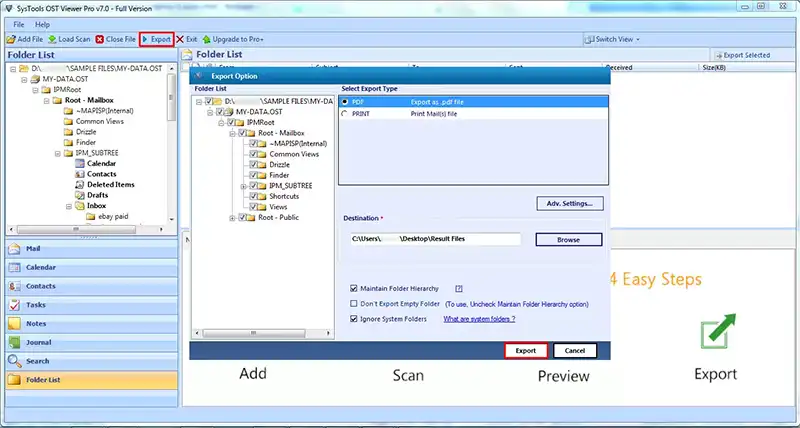This screenshot has width=800, height=428.
Task: Expand the Root - Public folder node
Action: (x=232, y=218)
